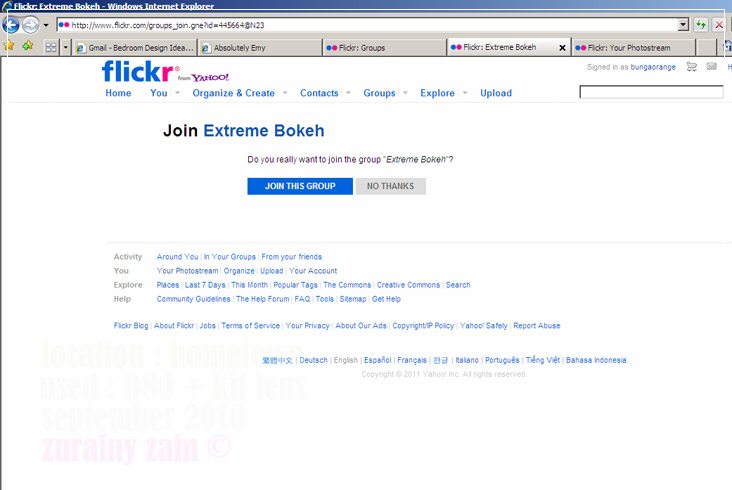Image resolution: width=732 pixels, height=490 pixels.
Task: Open Last 7 Days footer link
Action: tap(205, 285)
